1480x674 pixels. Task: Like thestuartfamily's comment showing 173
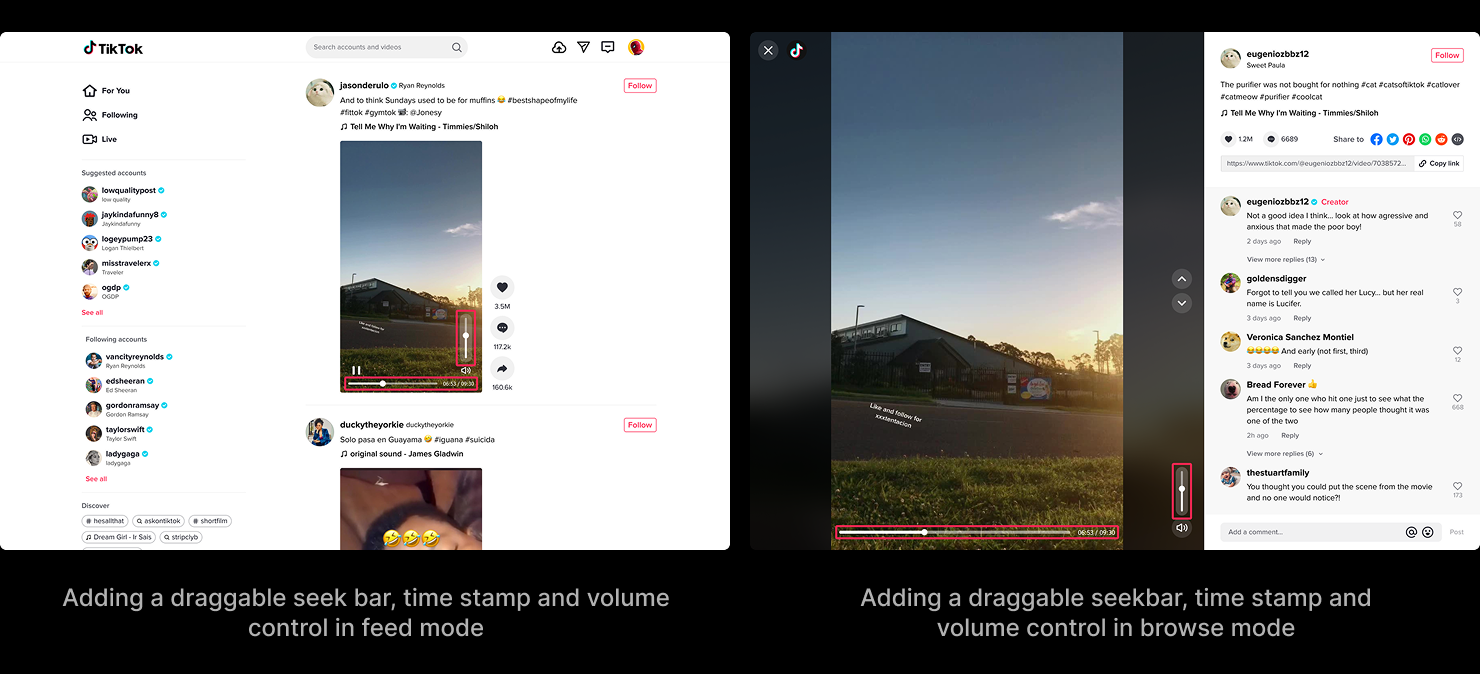1457,486
